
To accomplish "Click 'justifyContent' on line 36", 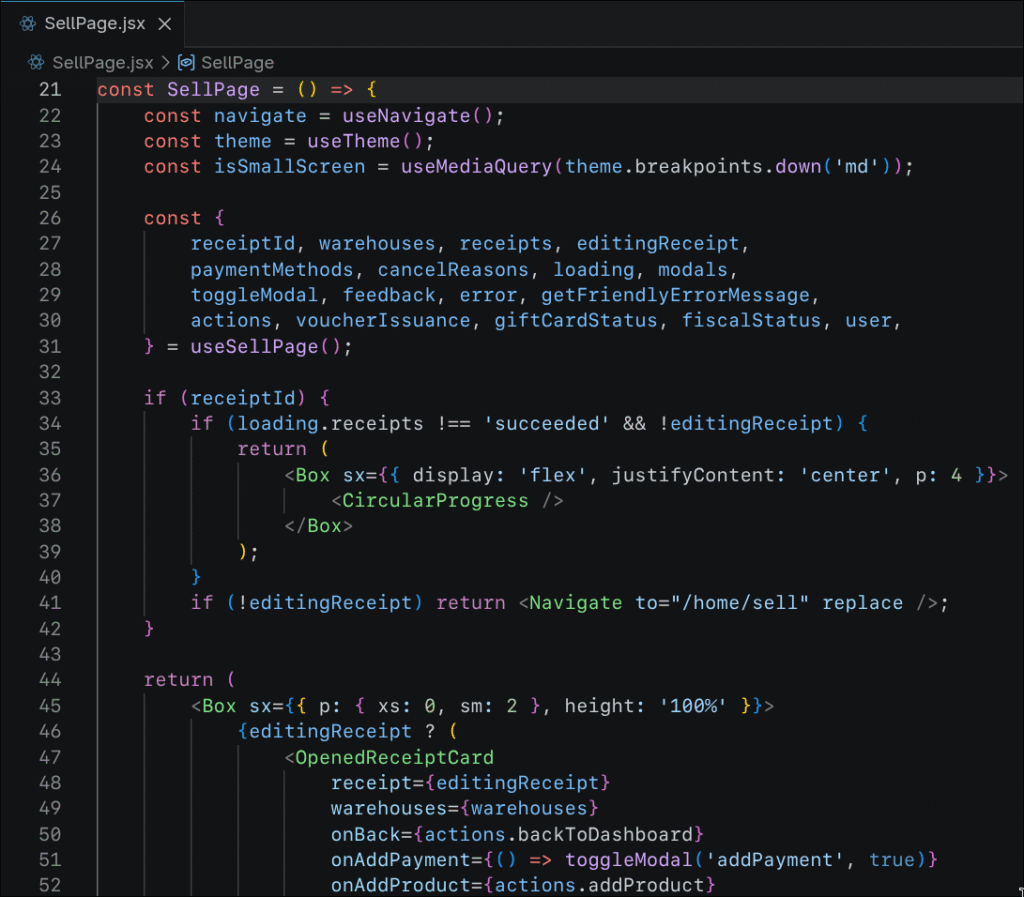I will (692, 475).
